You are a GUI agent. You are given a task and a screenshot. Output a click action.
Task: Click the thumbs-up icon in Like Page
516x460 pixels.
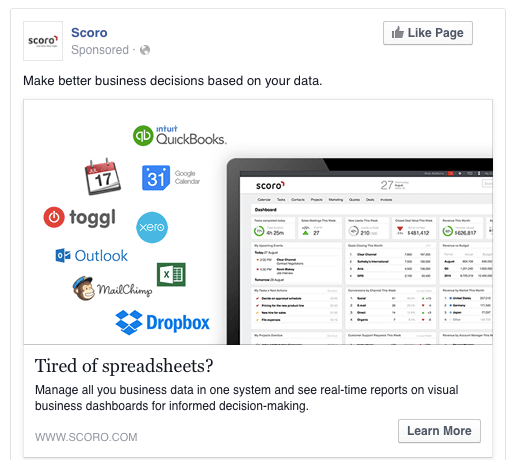(x=398, y=33)
